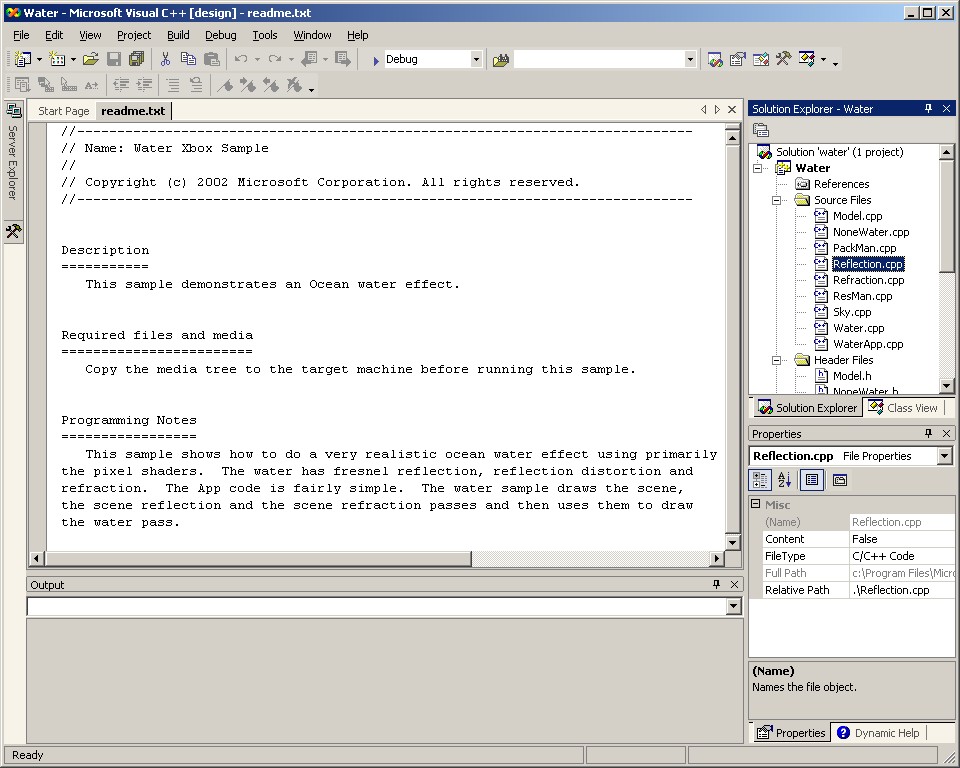Sort properties alphabetically with A-Z icon
The image size is (960, 768).
point(785,480)
